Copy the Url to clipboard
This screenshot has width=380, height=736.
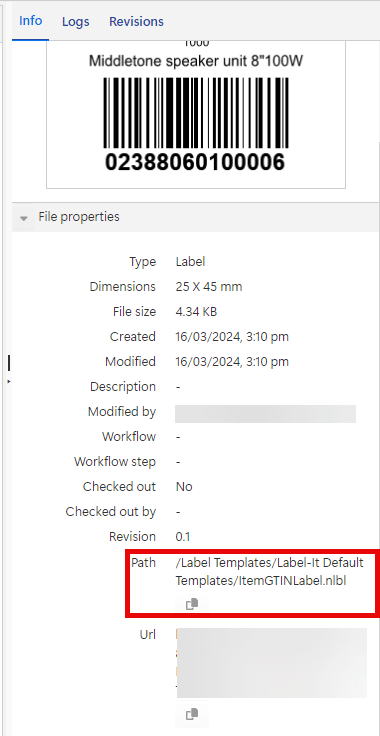point(192,714)
